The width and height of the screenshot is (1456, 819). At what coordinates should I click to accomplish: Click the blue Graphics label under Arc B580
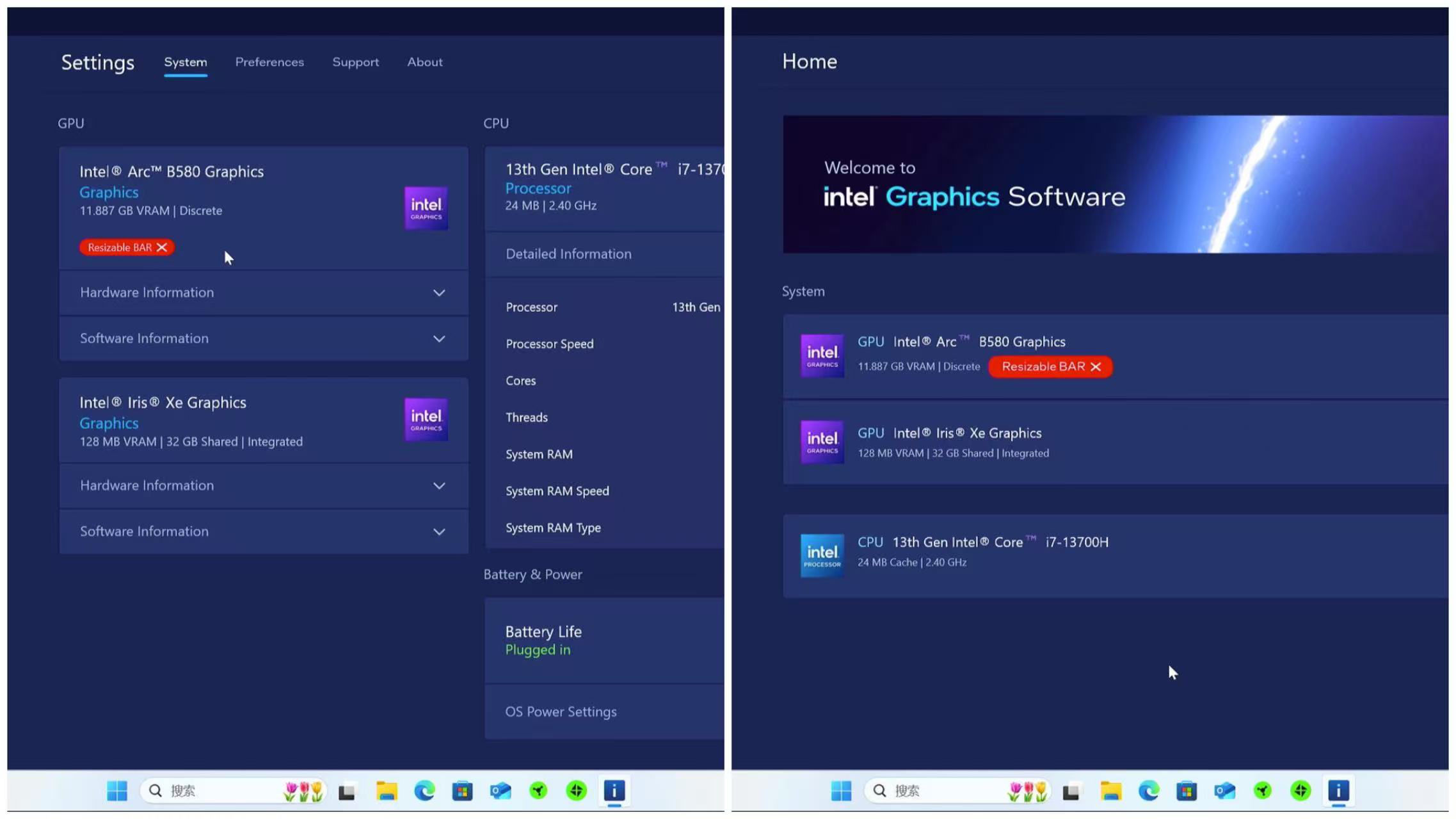tap(109, 192)
